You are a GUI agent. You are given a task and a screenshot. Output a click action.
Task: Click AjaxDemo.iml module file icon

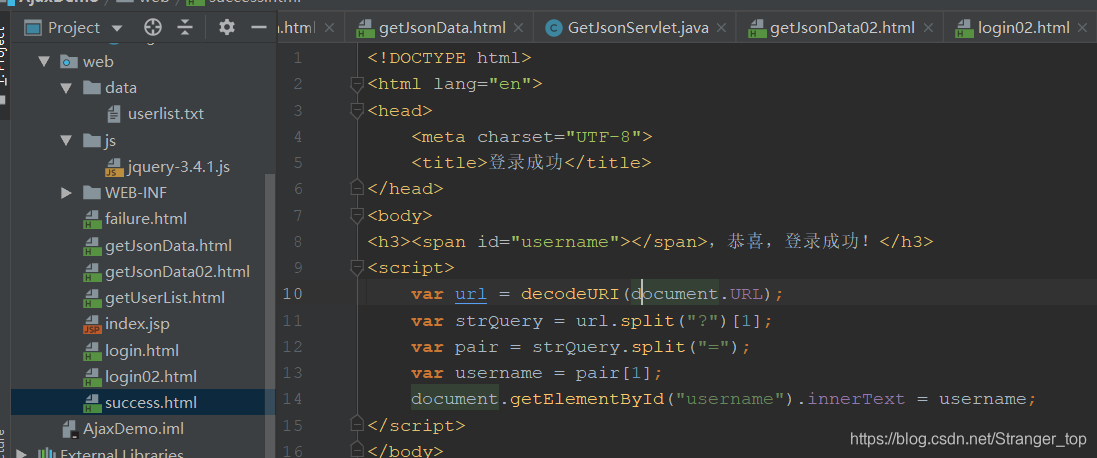69,428
